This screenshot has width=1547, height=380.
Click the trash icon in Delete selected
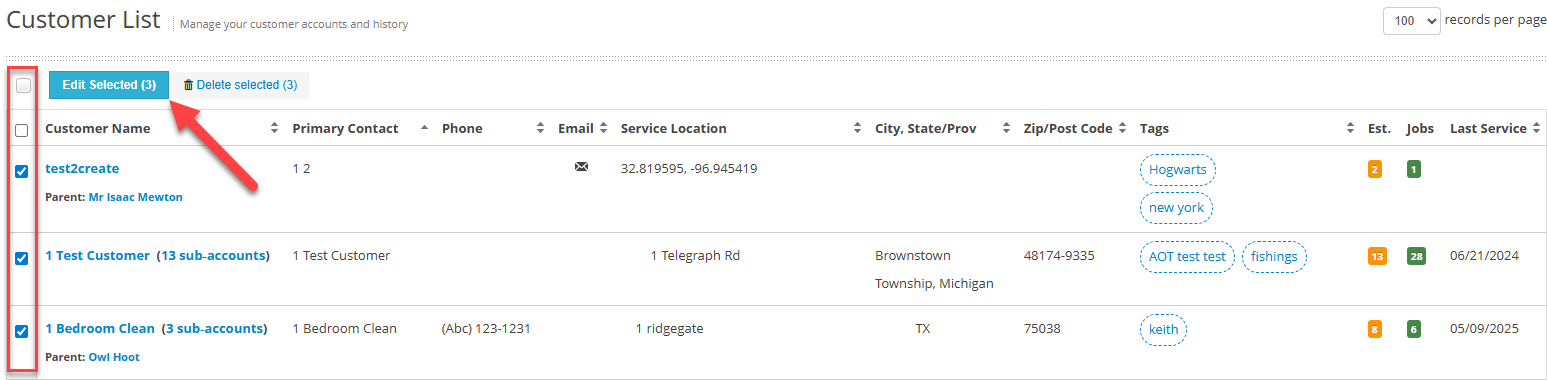pos(188,85)
